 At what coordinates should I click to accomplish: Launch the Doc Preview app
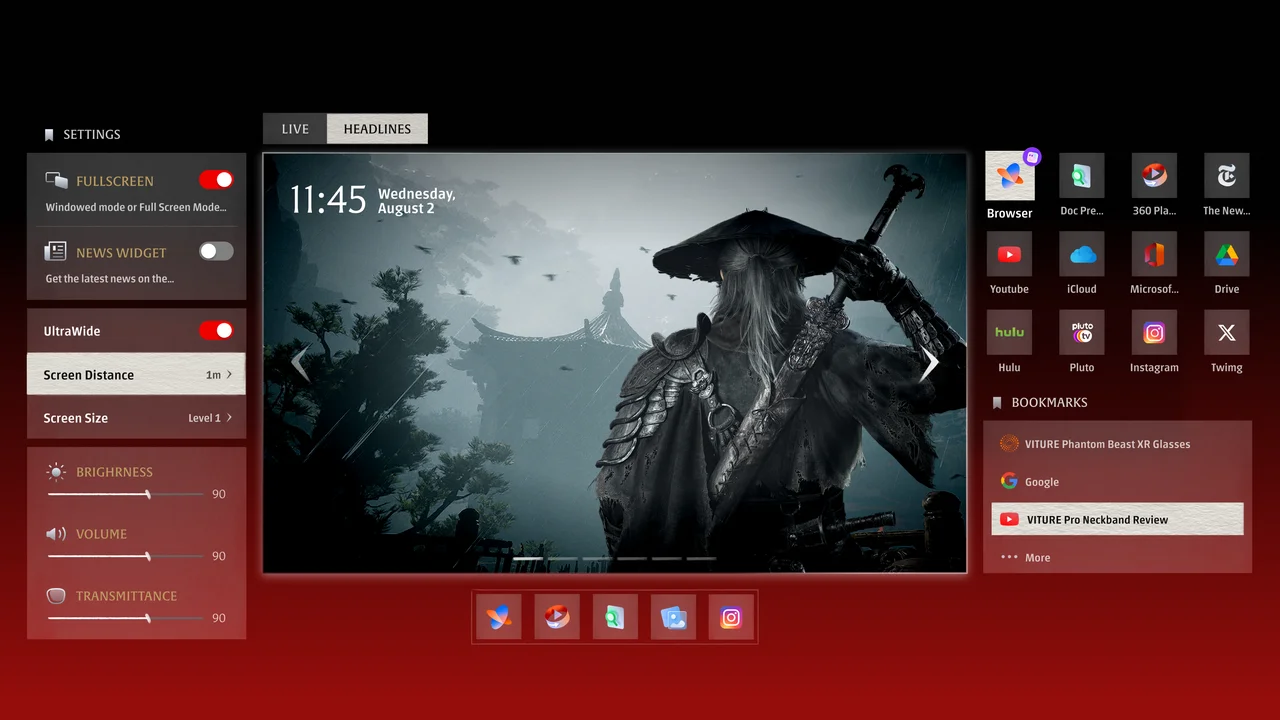point(1082,176)
